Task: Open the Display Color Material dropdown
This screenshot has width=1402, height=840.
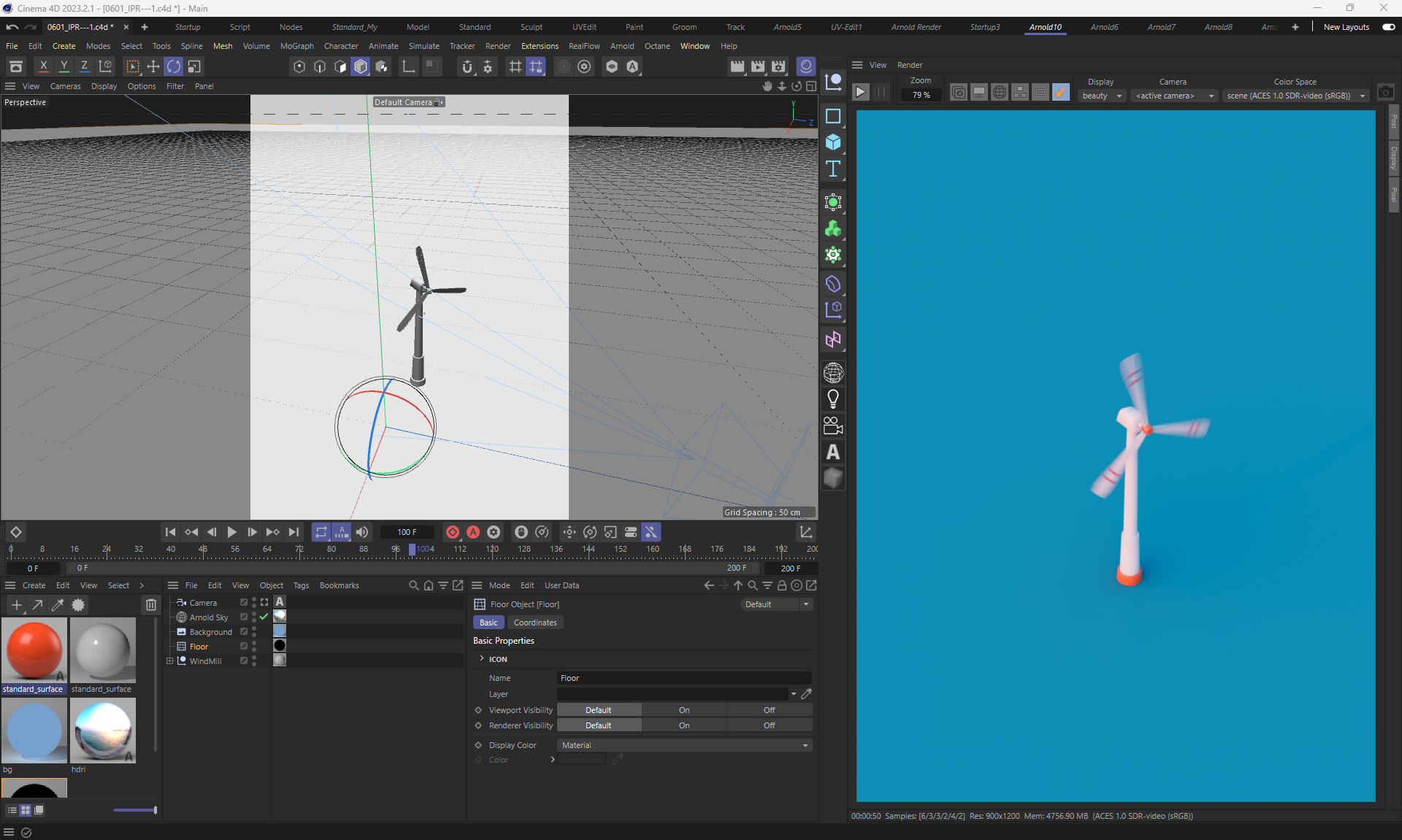Action: pos(684,745)
